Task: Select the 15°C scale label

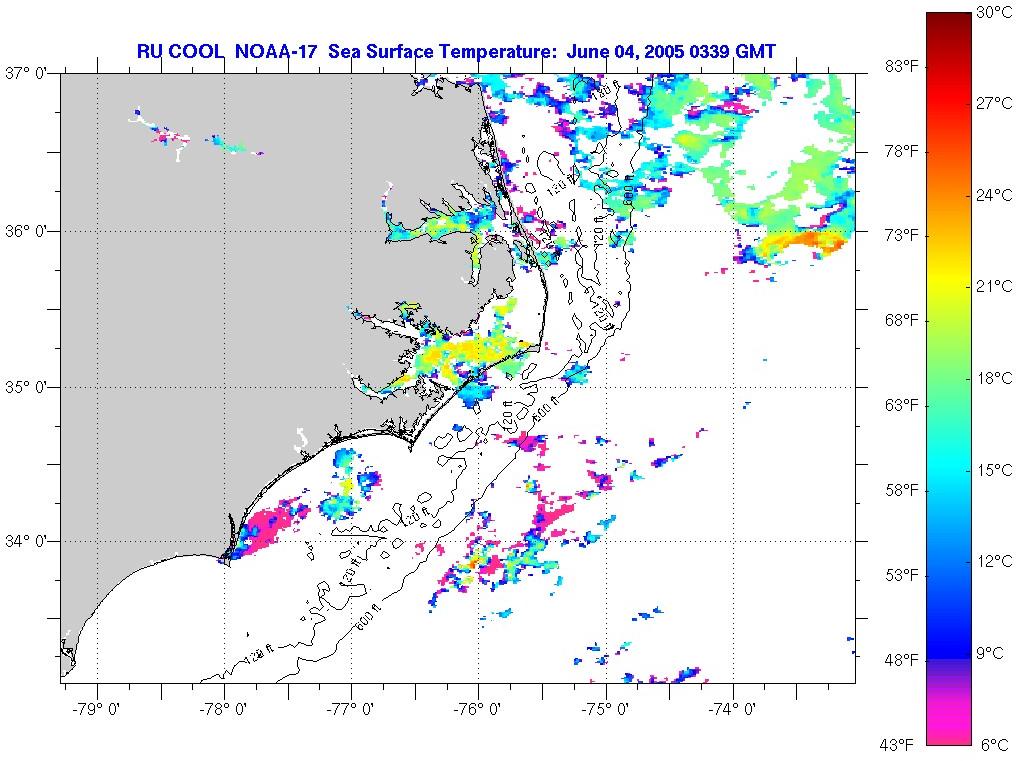Action: pyautogui.click(x=994, y=470)
